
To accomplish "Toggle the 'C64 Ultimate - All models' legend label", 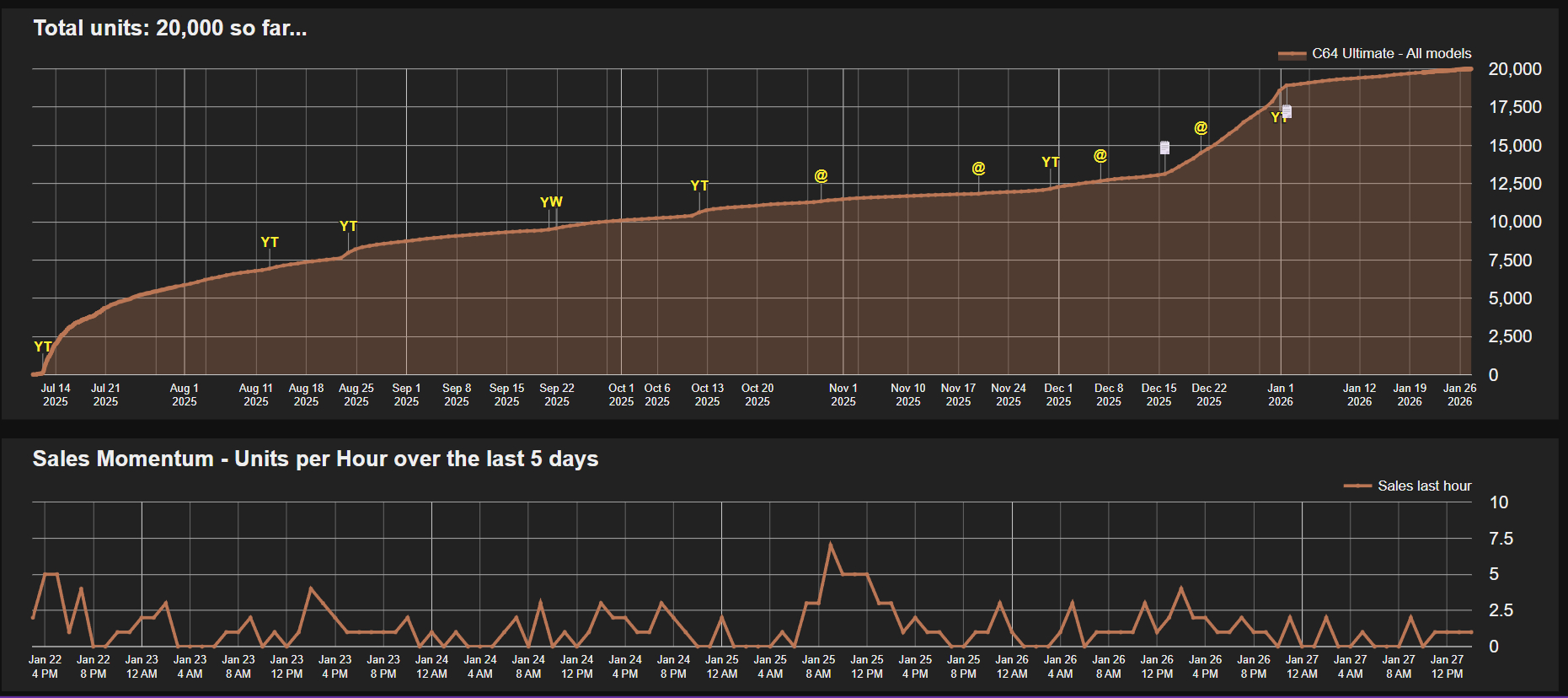I will tap(1391, 54).
